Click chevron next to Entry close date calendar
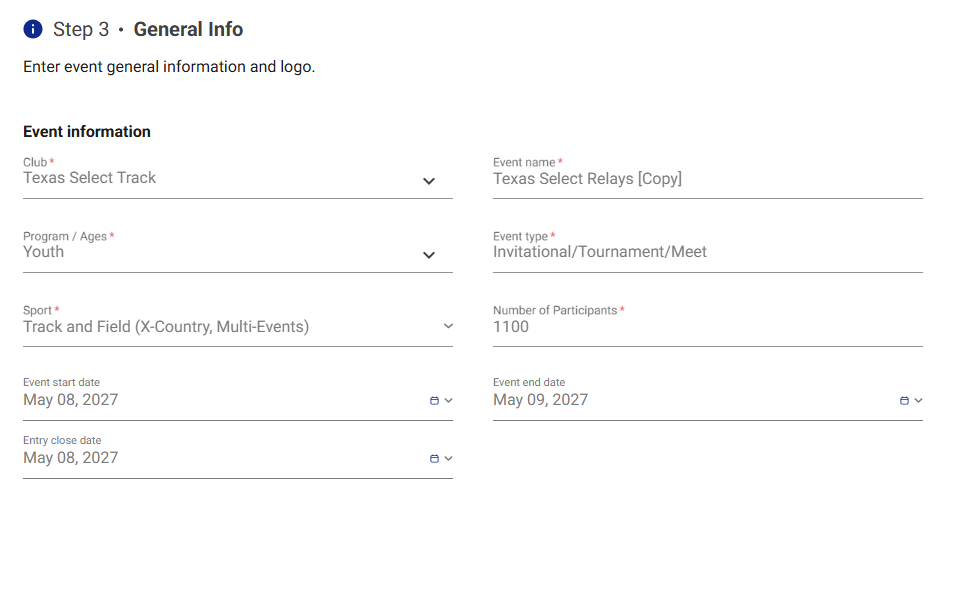Screen dimensions: 954x612 448,459
